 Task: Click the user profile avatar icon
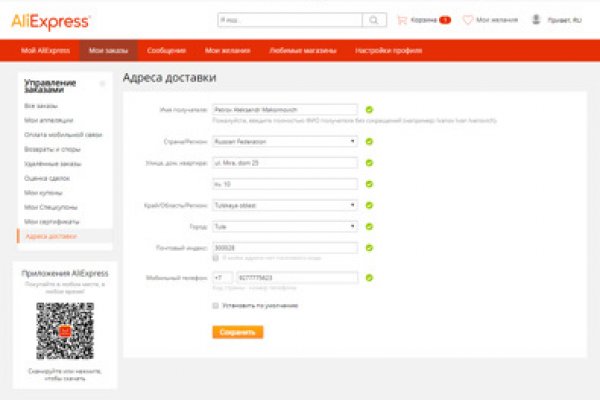point(537,19)
